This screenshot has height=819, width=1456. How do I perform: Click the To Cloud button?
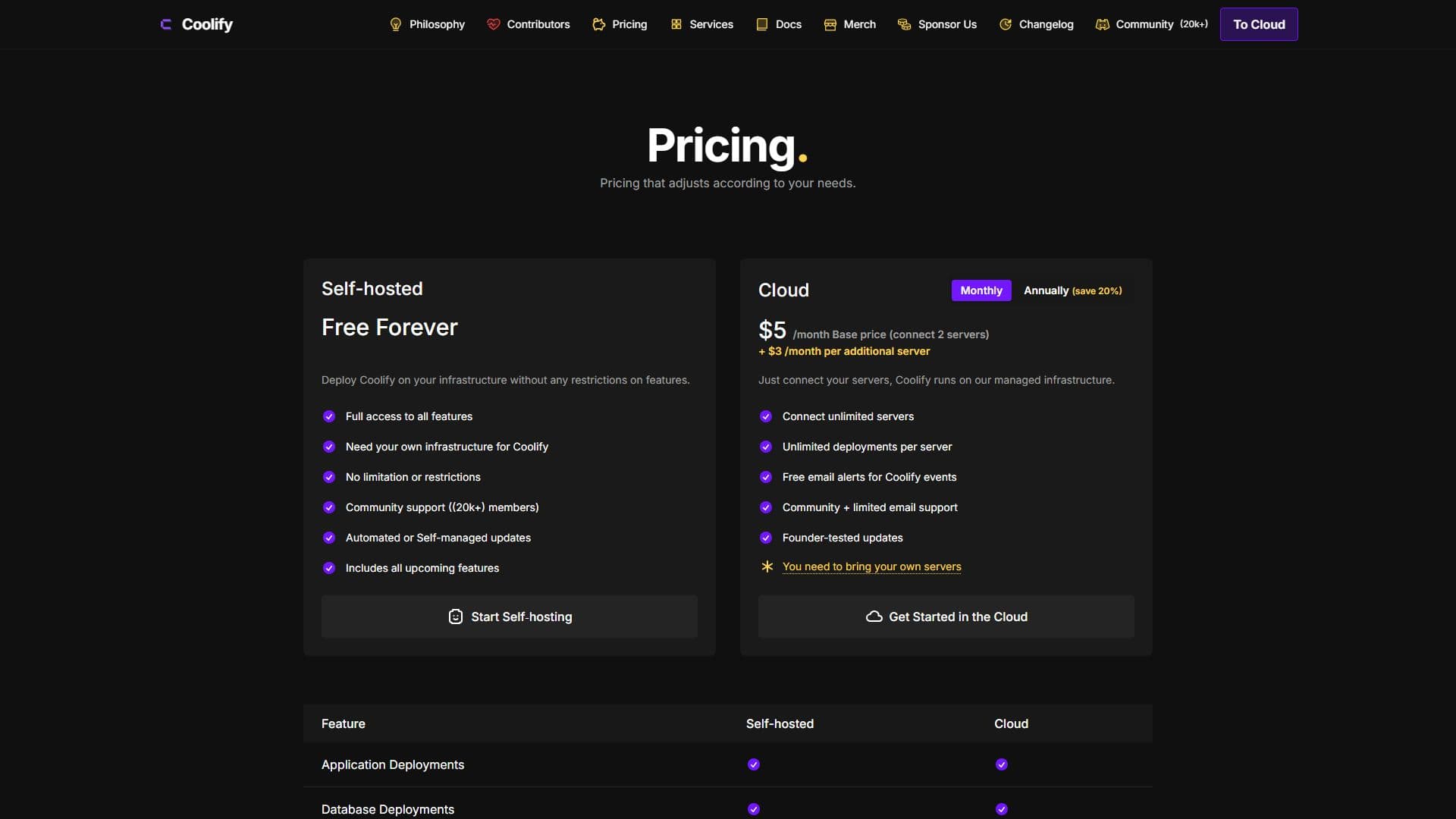coord(1259,24)
